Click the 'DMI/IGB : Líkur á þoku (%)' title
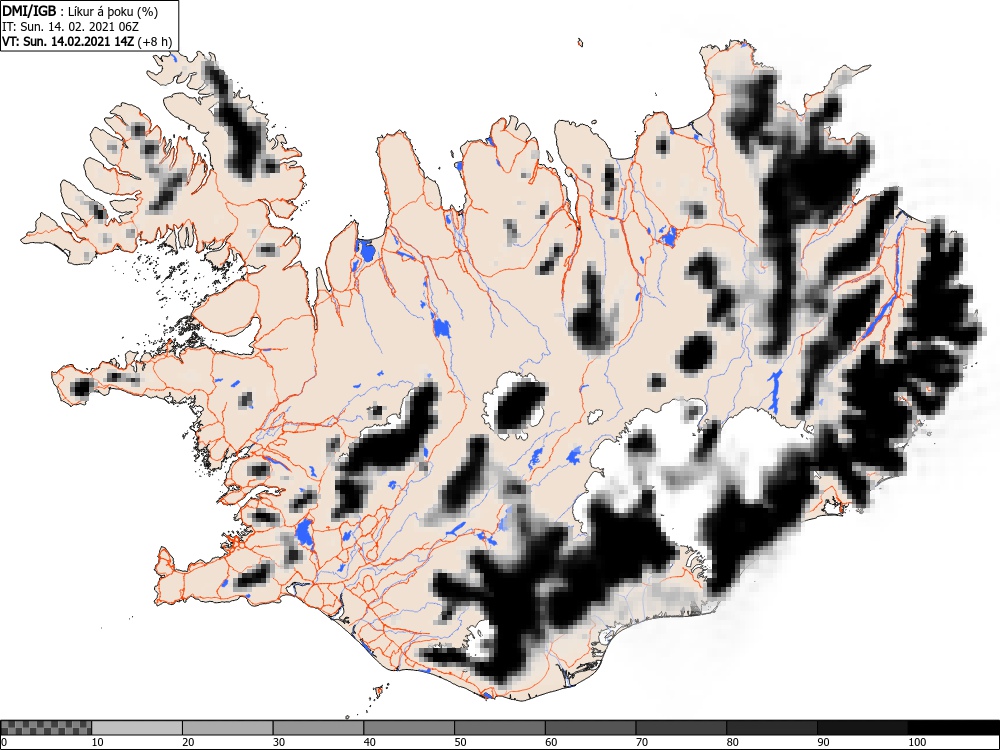The height and width of the screenshot is (750, 1000). (x=80, y=11)
